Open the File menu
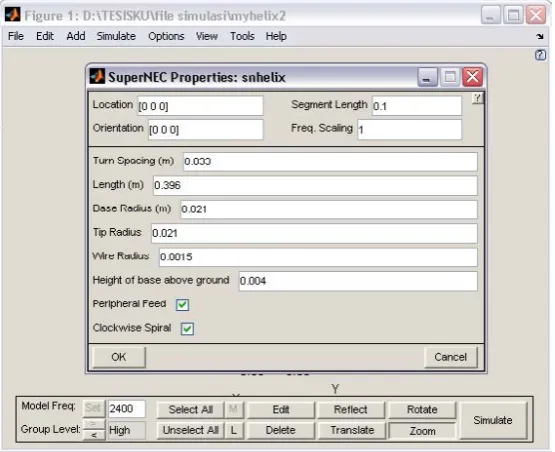Screen dimensions: 555x452 16,36
